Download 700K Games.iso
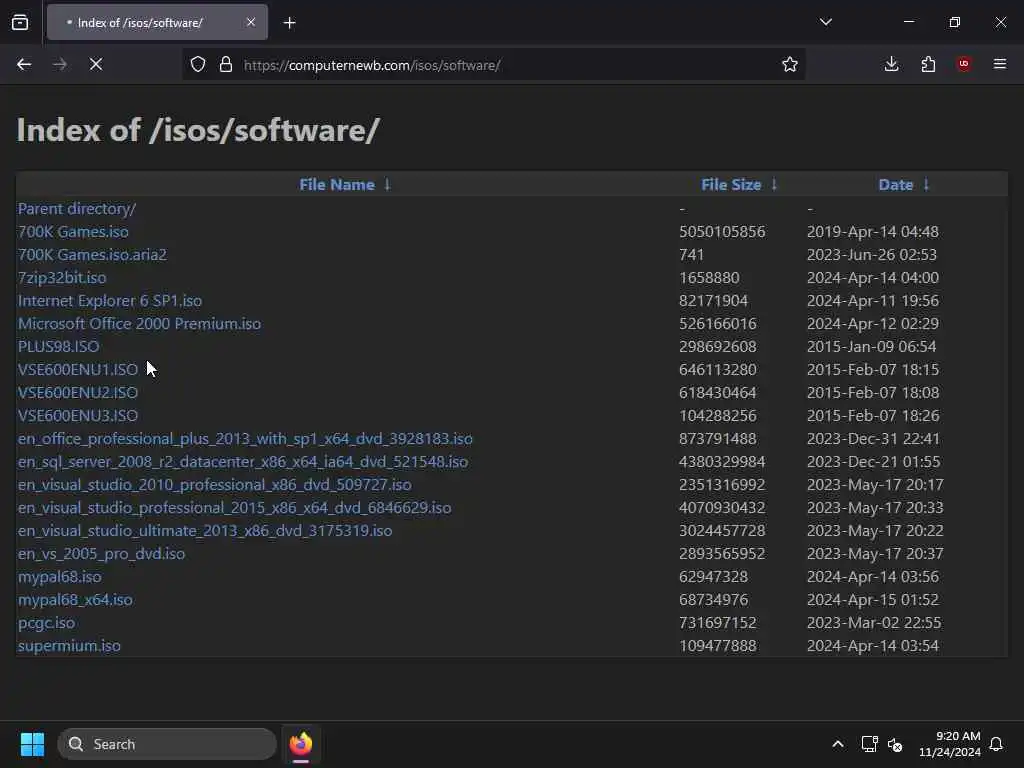This screenshot has width=1024, height=768. tap(73, 231)
